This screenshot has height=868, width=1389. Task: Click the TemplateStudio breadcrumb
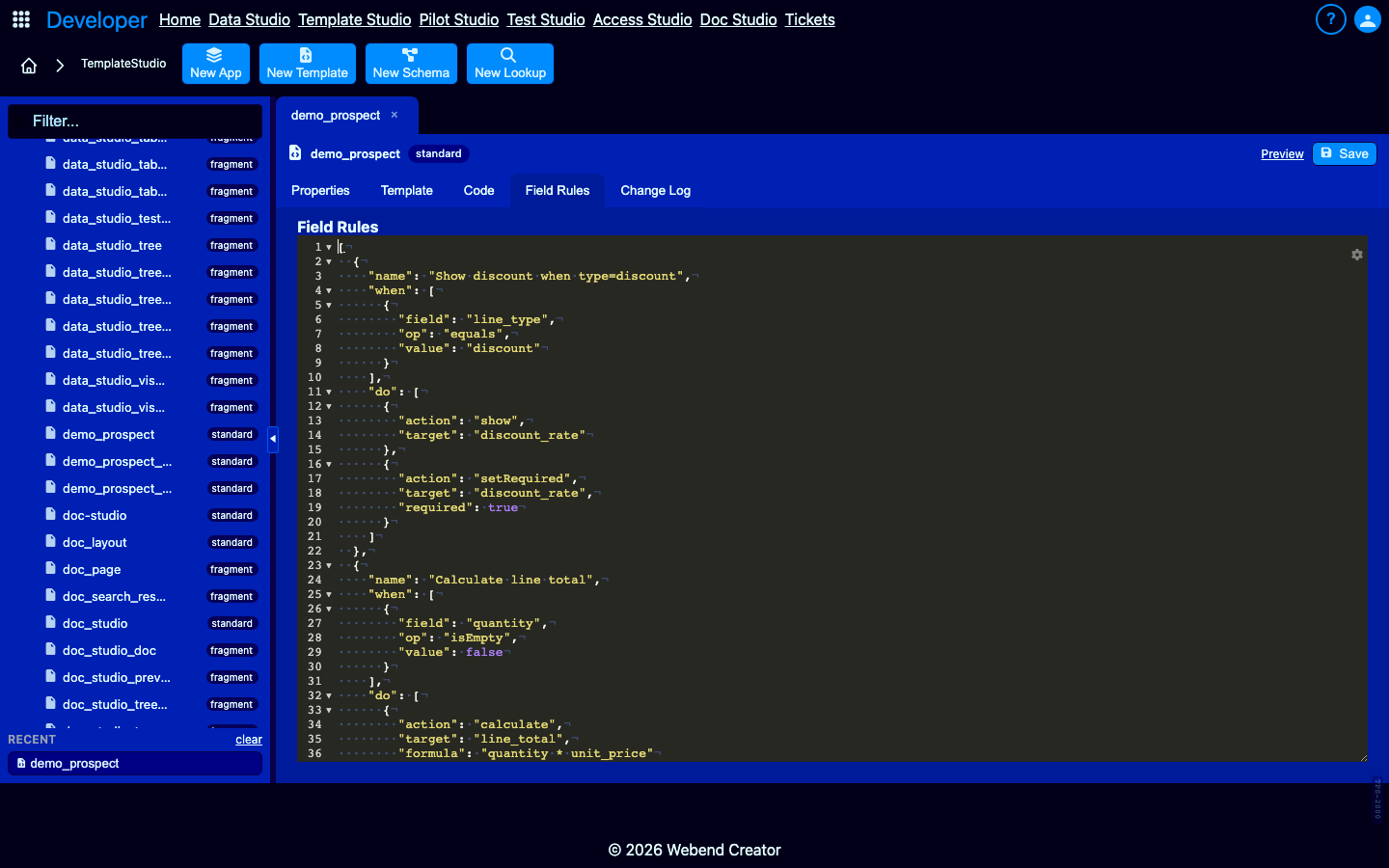123,64
